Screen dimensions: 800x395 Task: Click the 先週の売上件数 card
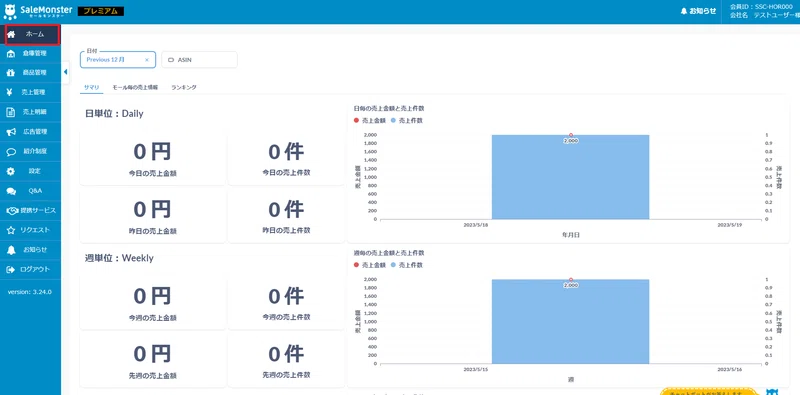tap(286, 359)
